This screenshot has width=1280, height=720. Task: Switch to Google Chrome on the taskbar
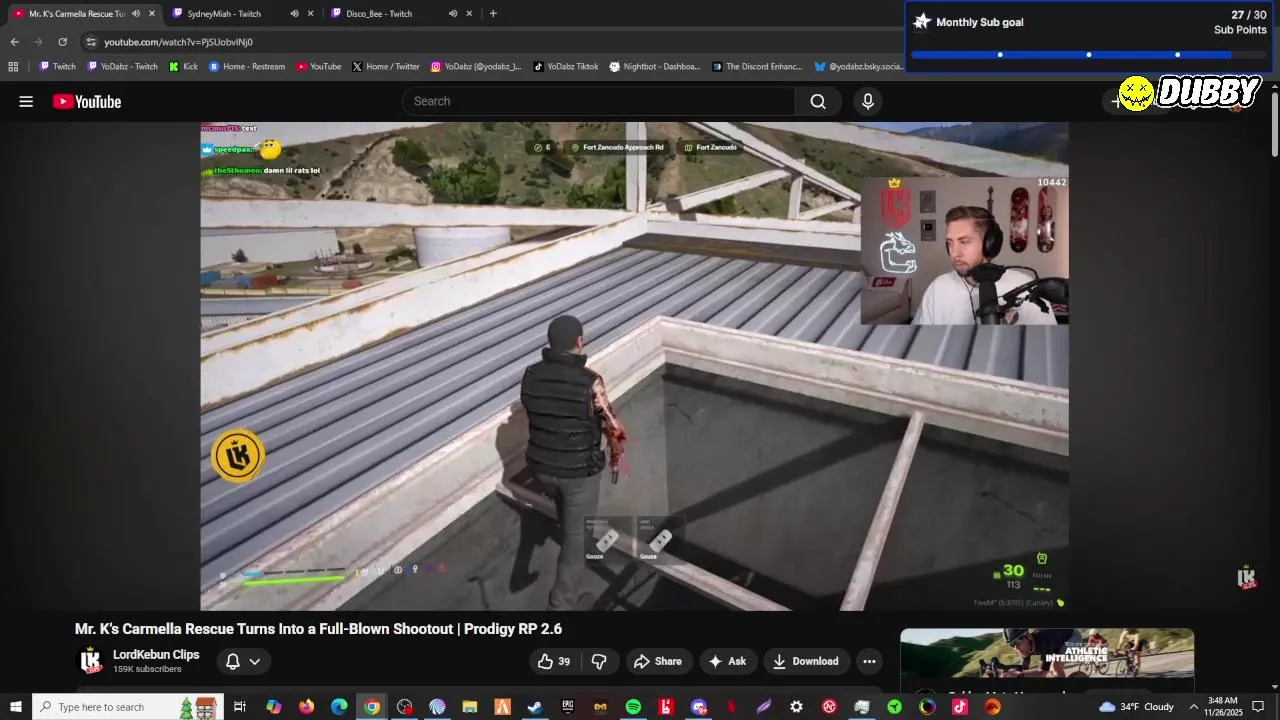click(x=372, y=707)
